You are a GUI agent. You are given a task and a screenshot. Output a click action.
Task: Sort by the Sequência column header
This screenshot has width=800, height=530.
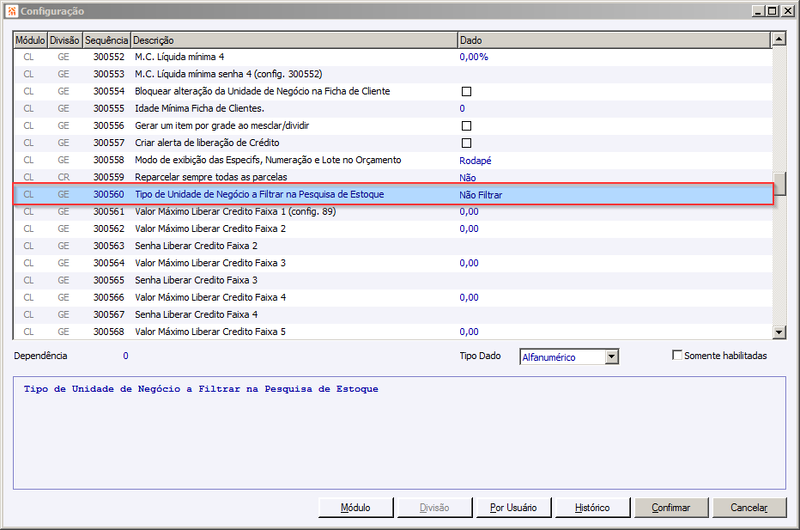click(106, 40)
